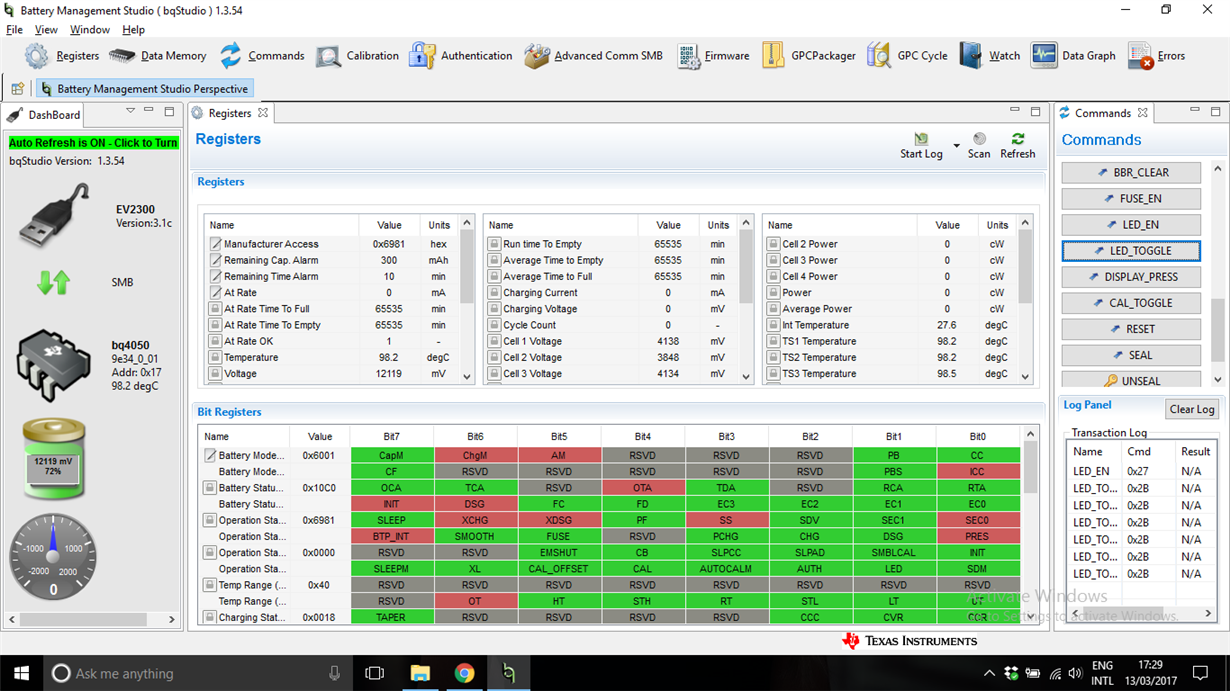This screenshot has width=1230, height=691.
Task: Click the battery gauge 72% icon
Action: (x=54, y=460)
